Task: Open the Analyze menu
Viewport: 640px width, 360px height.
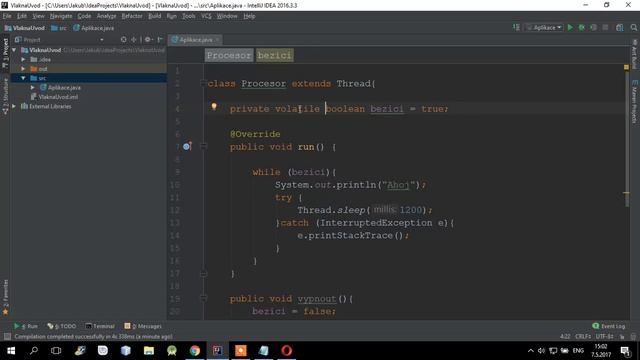Action: click(x=107, y=16)
